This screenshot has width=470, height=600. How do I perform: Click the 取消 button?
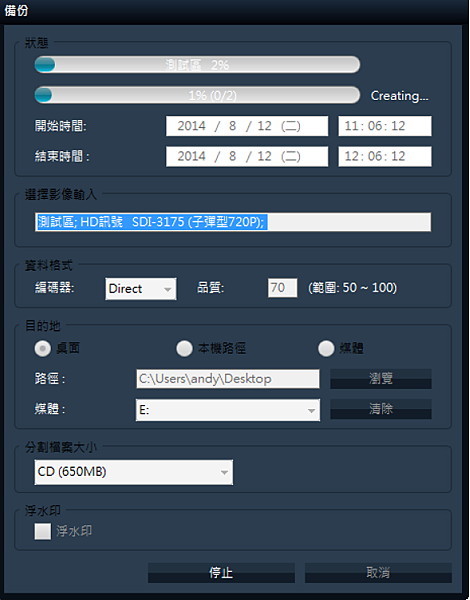pyautogui.click(x=378, y=573)
